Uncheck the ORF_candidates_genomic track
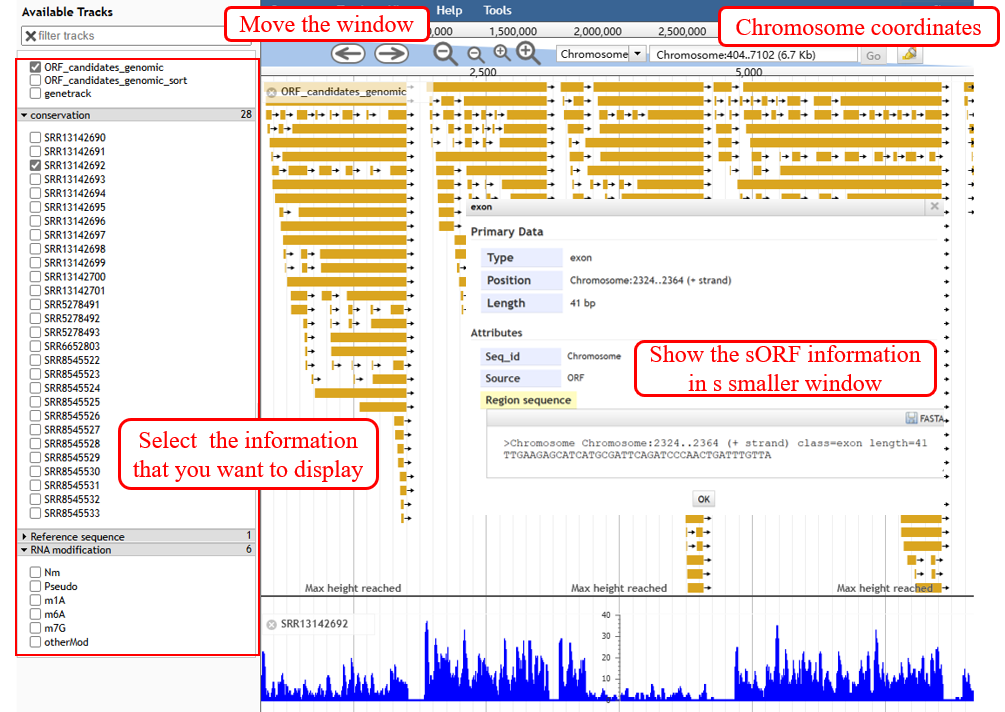This screenshot has height=712, width=1005. [36, 67]
